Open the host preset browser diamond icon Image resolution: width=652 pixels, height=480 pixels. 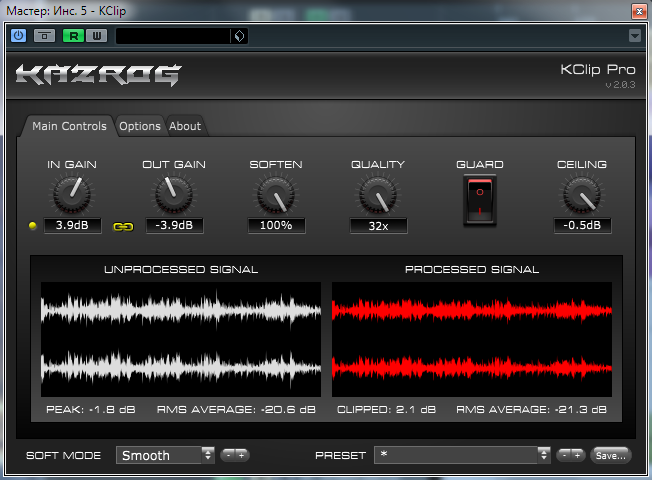240,36
